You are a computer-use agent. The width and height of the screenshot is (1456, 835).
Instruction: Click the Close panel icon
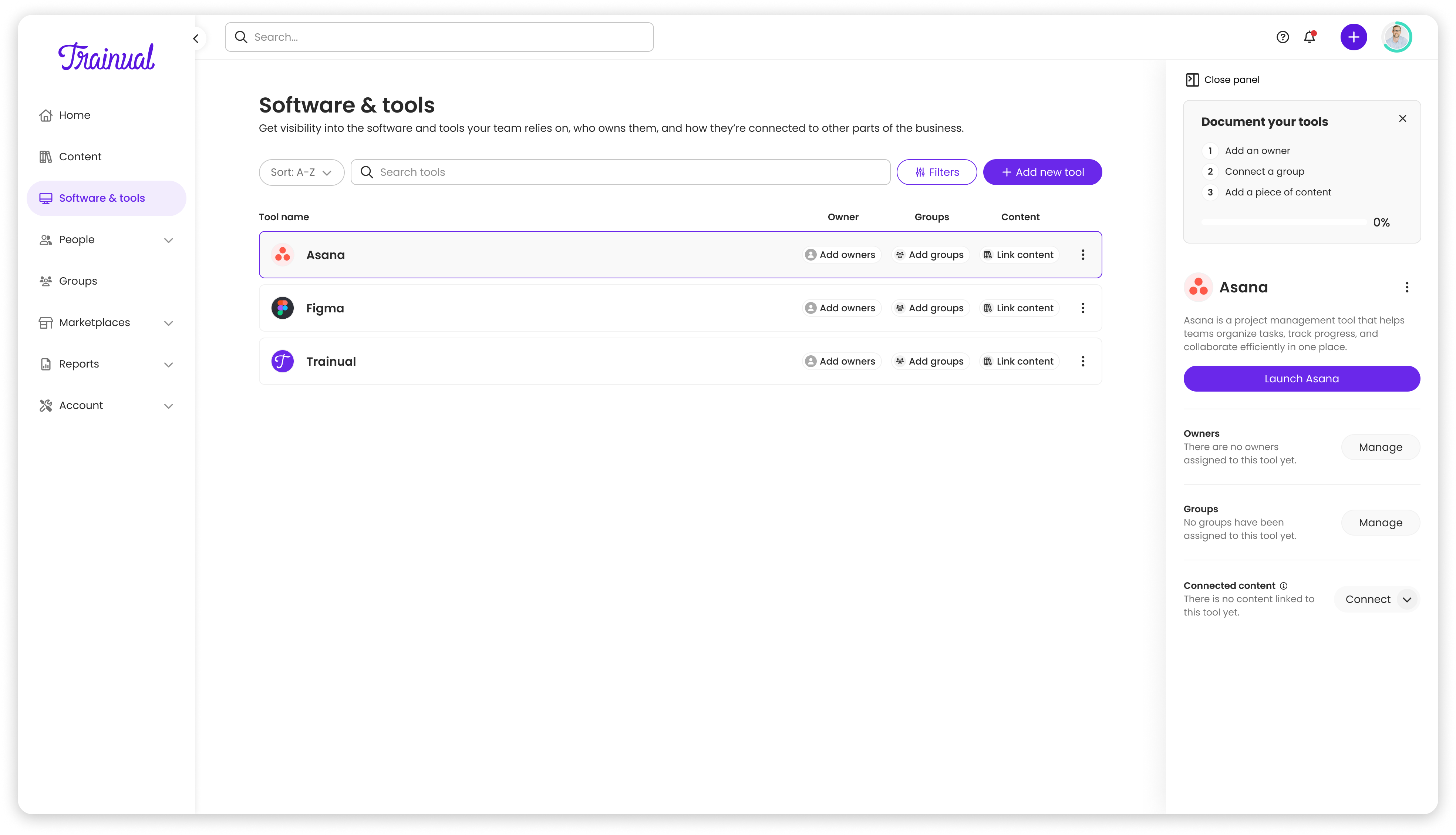[1192, 80]
